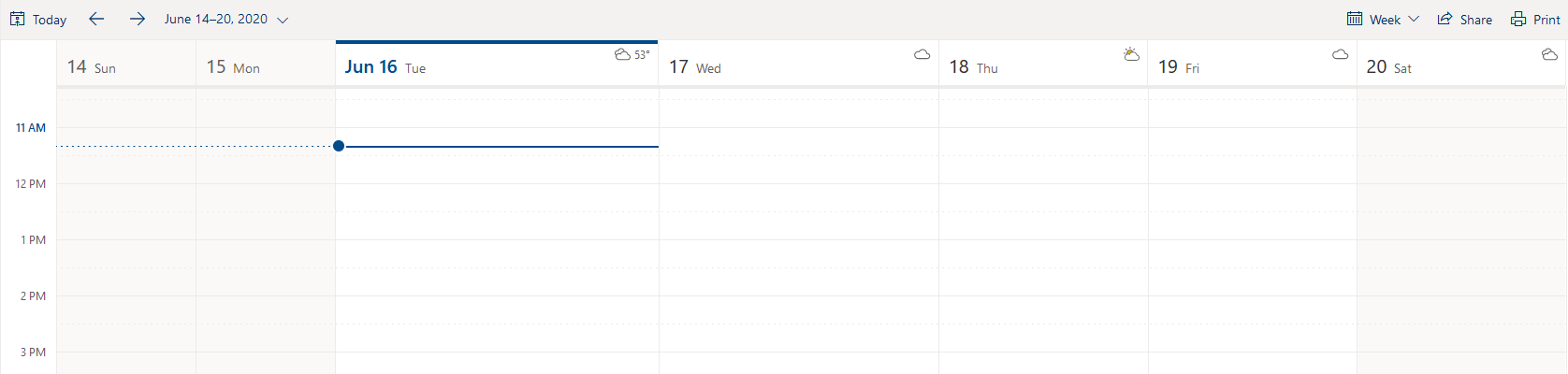Go to previous week arrow

[x=96, y=19]
